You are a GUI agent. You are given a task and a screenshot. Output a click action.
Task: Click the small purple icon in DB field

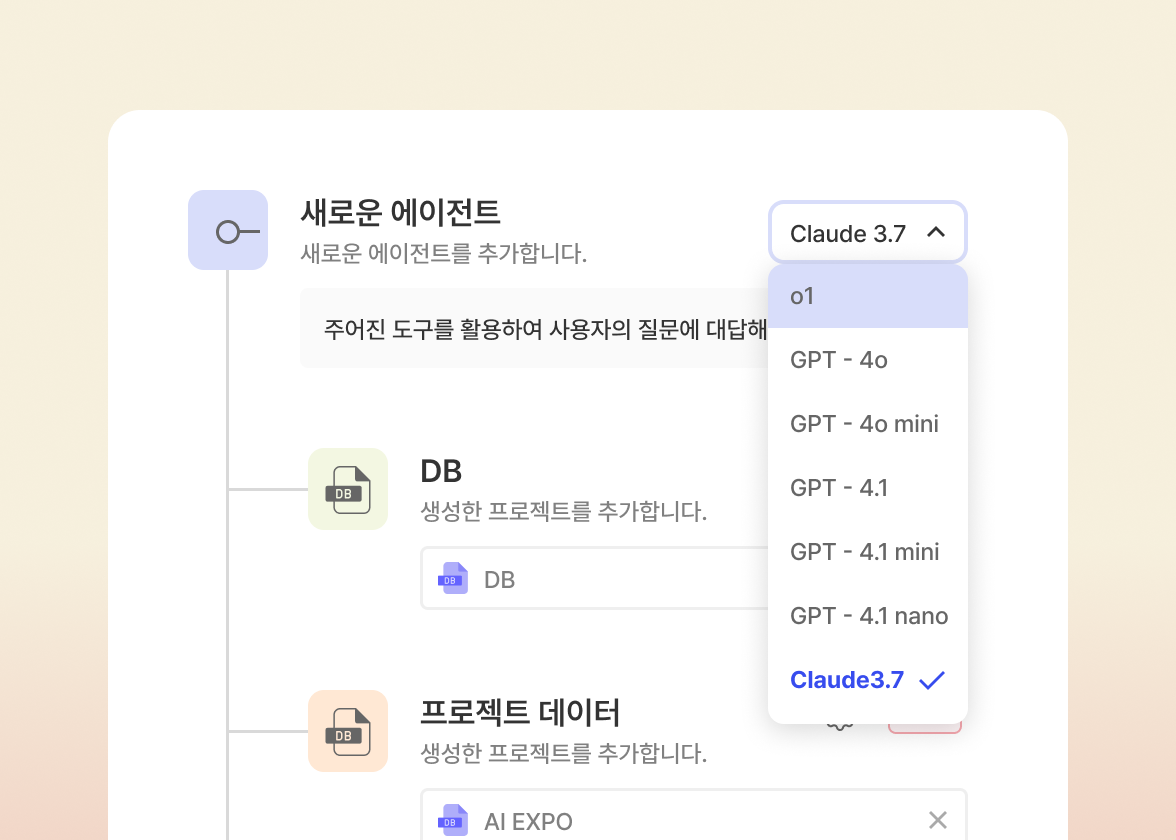452,579
